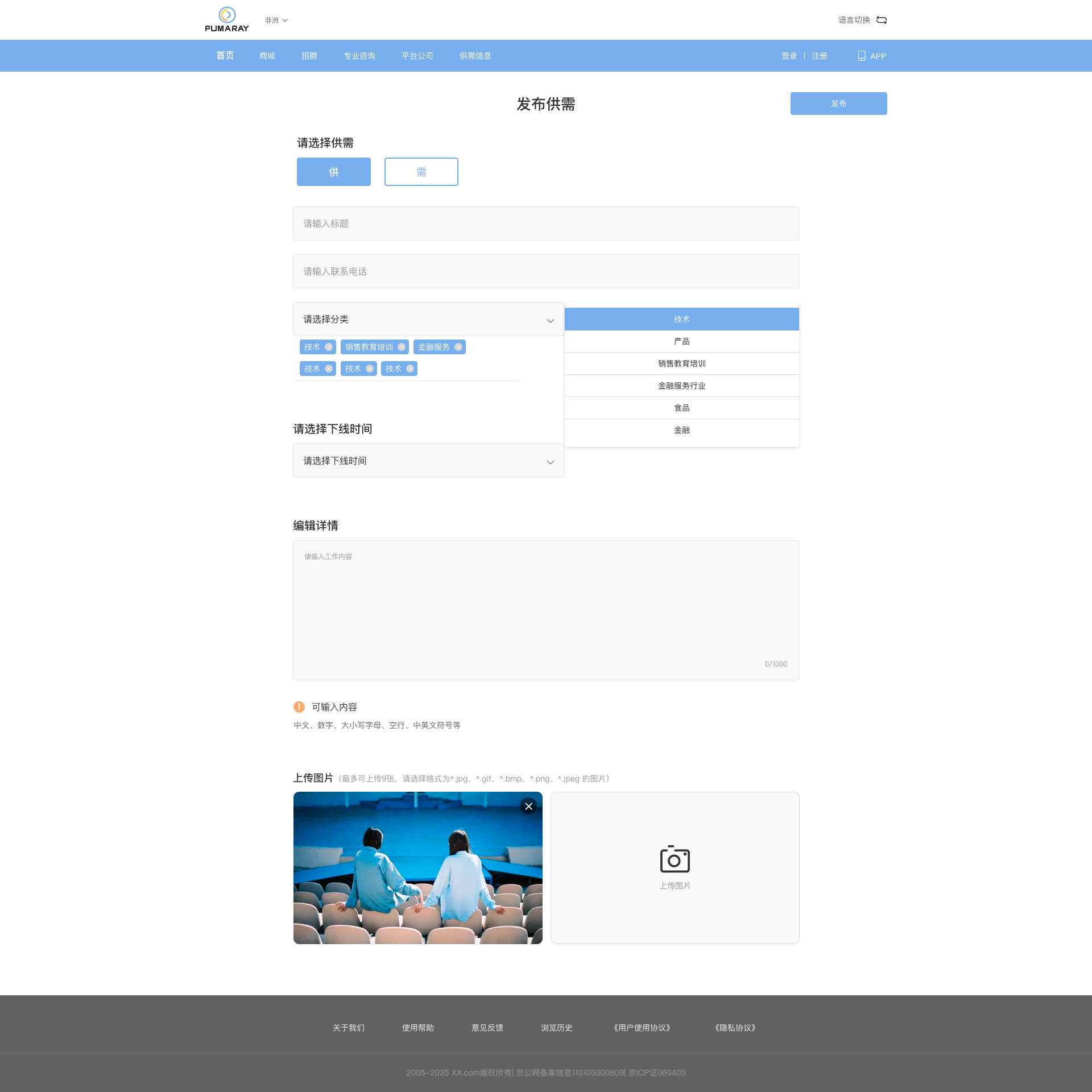This screenshot has width=1092, height=1092.
Task: Select 金融服务行业 in the category list
Action: click(x=682, y=386)
